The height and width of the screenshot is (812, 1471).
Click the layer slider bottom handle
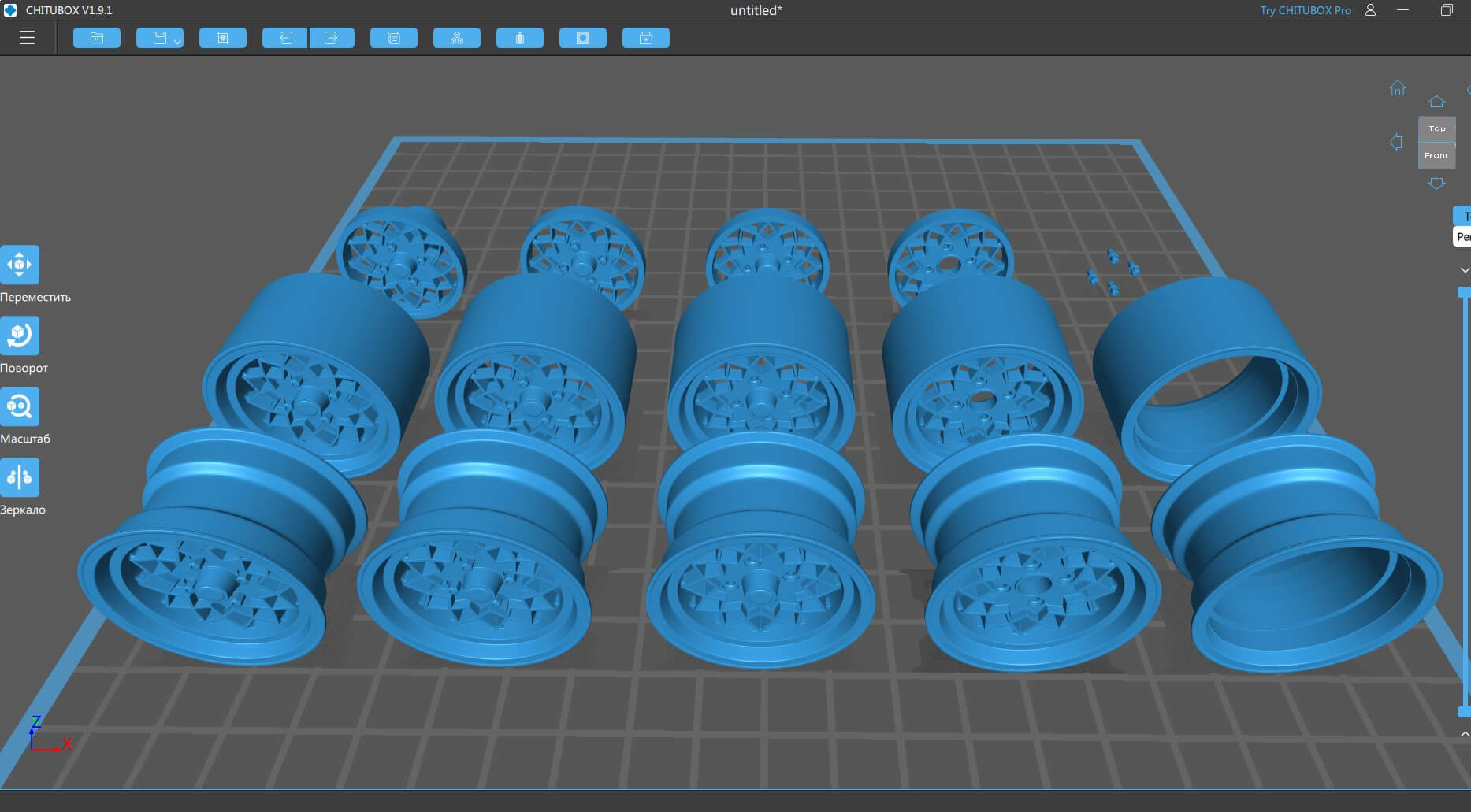(1465, 712)
